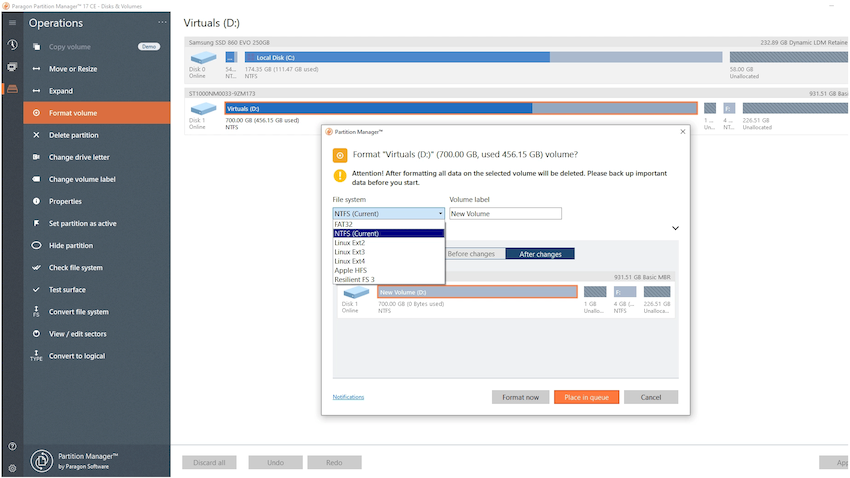Click the Copy volume icon

coord(36,47)
